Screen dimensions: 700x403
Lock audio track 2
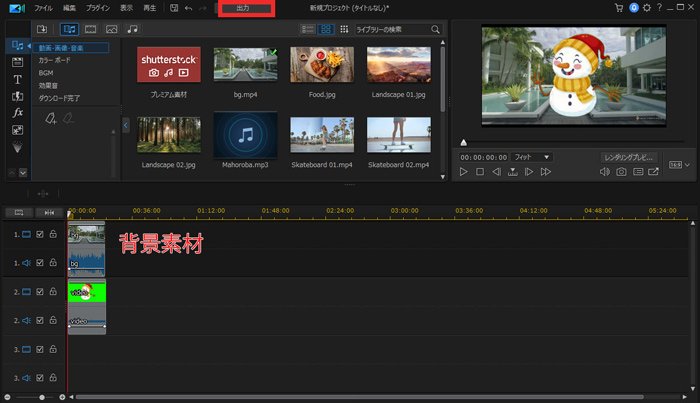(x=53, y=320)
